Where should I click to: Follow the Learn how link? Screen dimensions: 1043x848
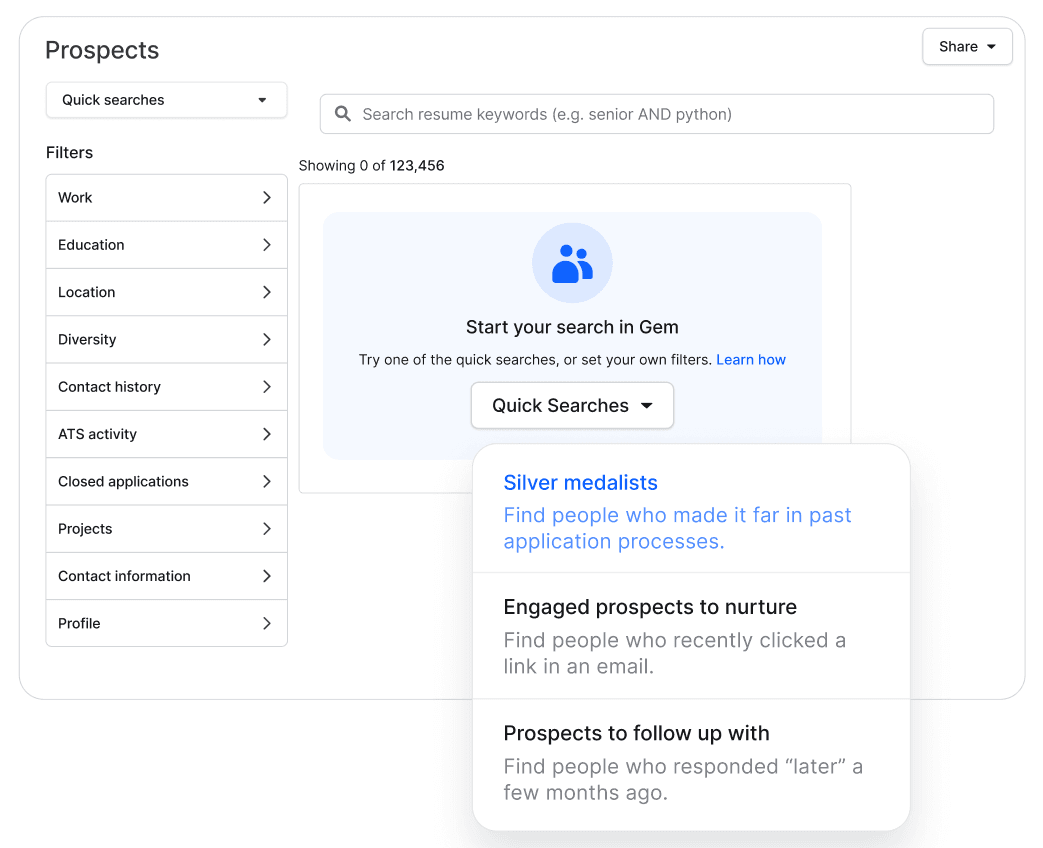click(x=751, y=360)
